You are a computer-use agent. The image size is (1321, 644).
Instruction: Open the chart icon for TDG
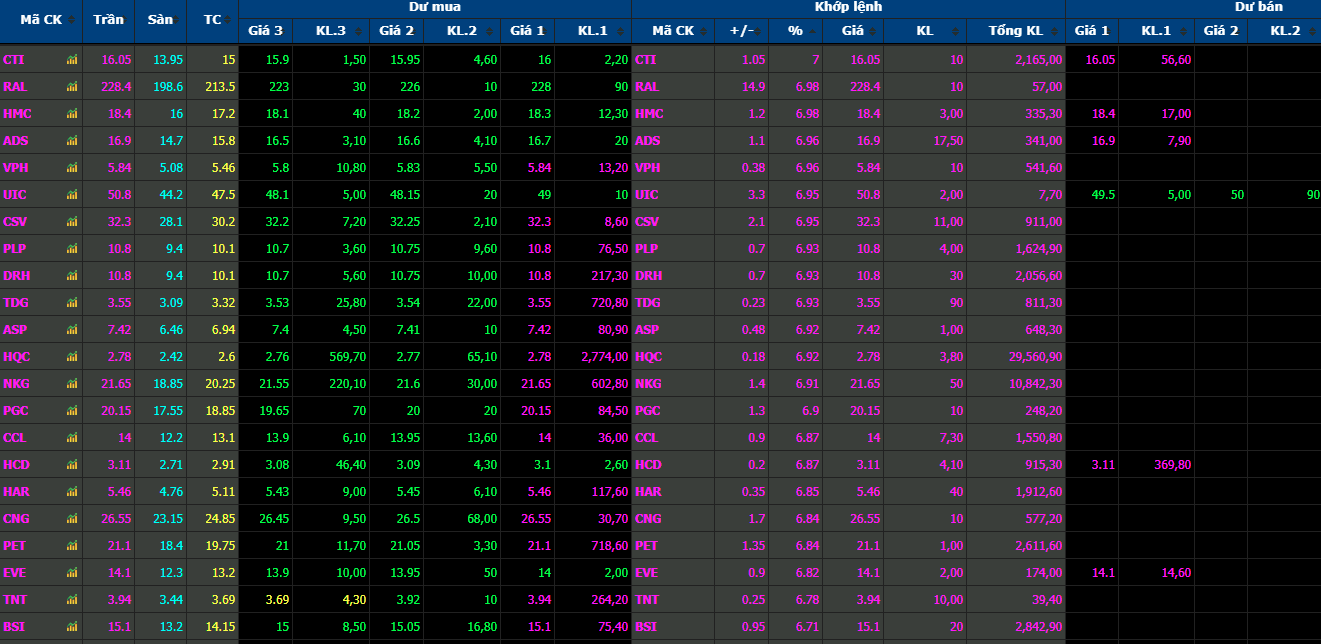[x=71, y=303]
